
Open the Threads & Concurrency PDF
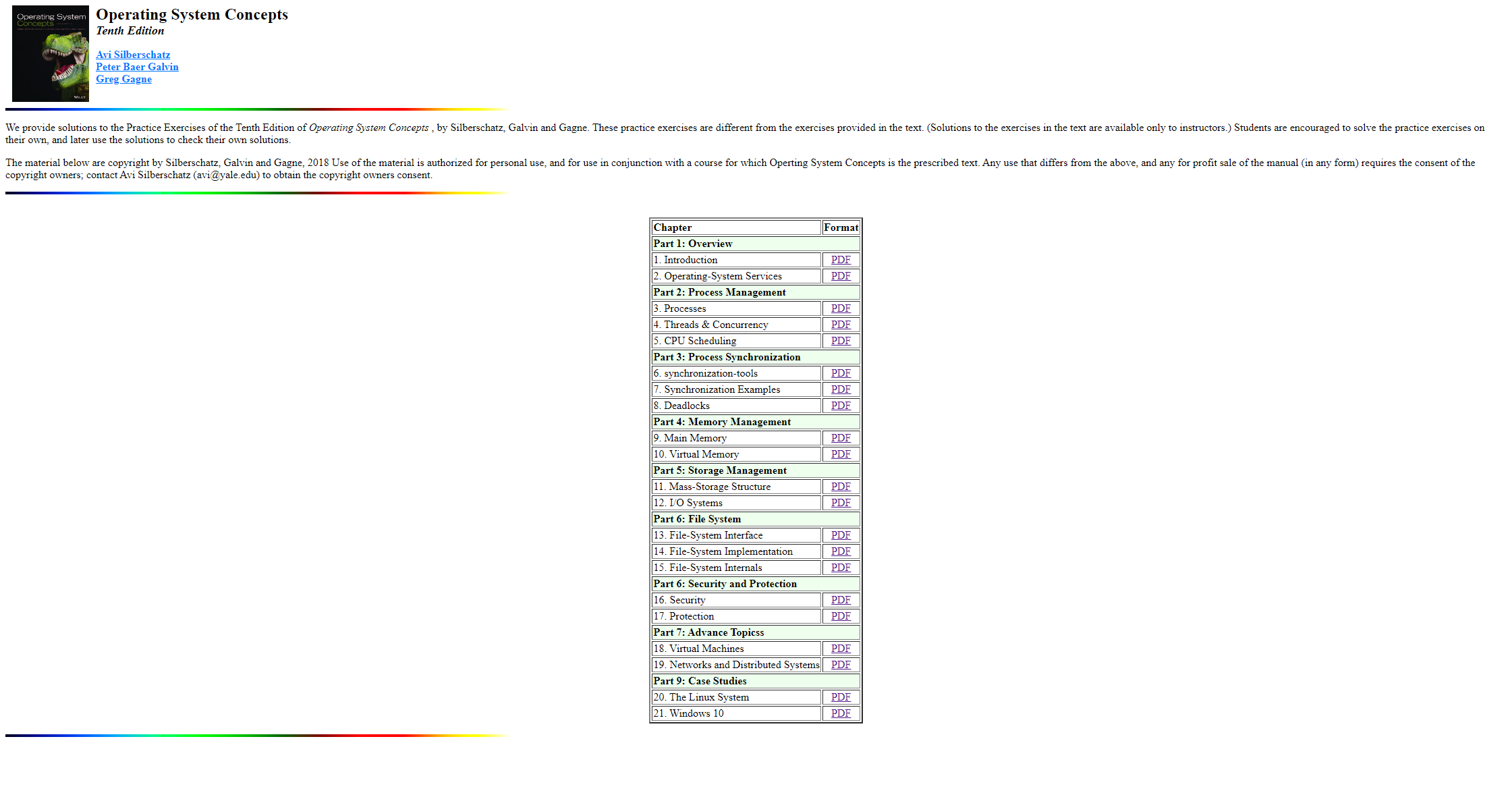[841, 324]
